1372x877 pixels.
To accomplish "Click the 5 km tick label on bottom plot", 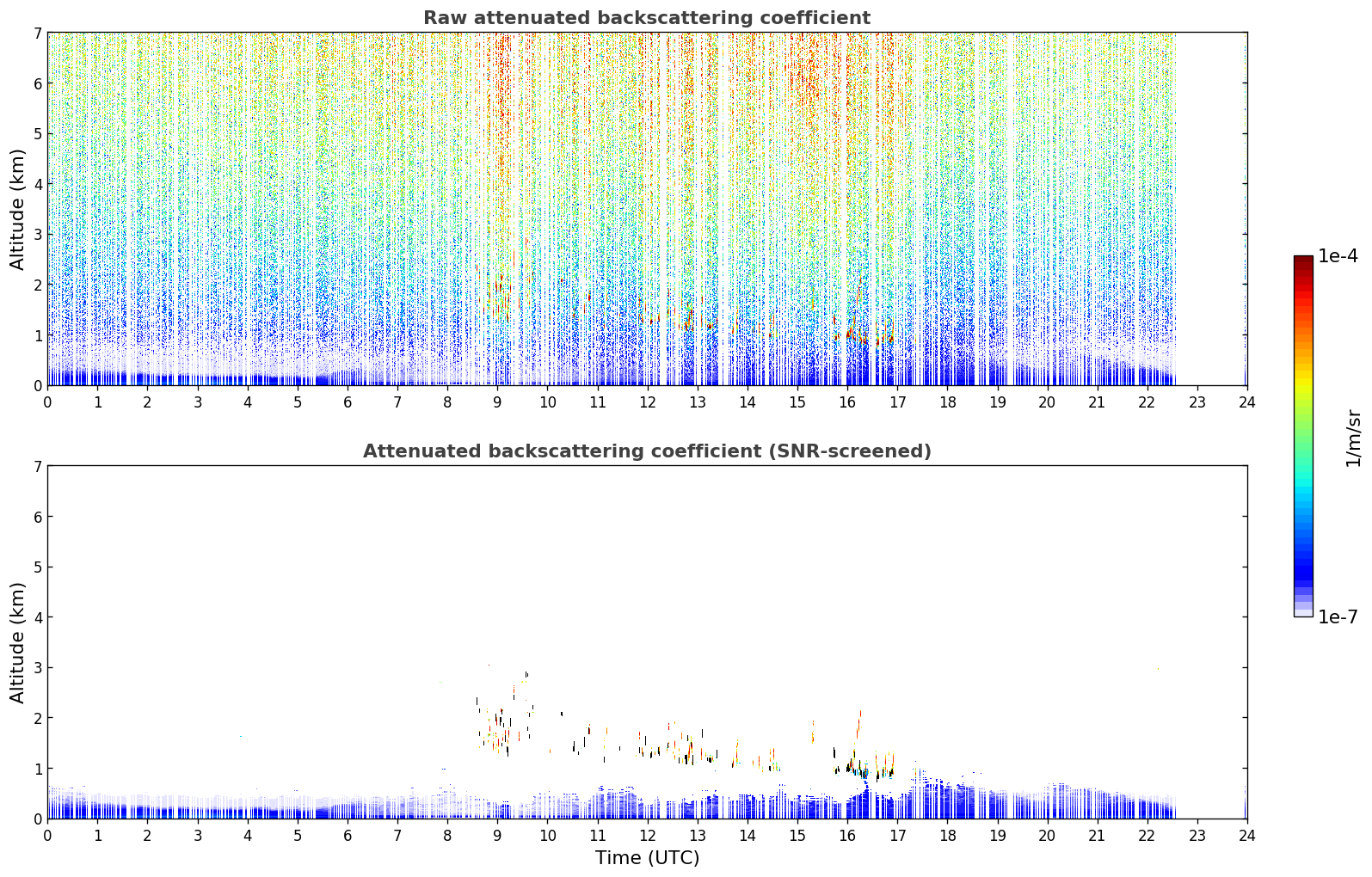I will coord(37,567).
